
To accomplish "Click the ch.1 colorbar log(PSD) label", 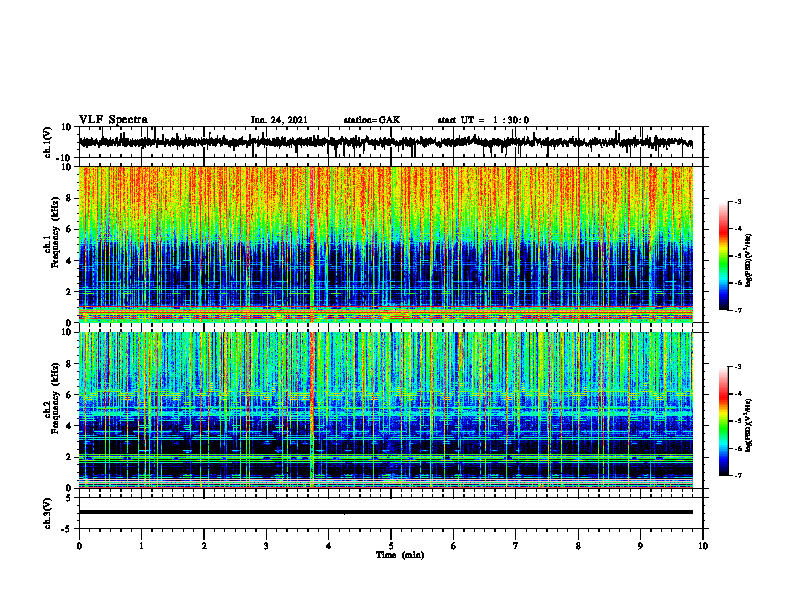I will click(749, 260).
